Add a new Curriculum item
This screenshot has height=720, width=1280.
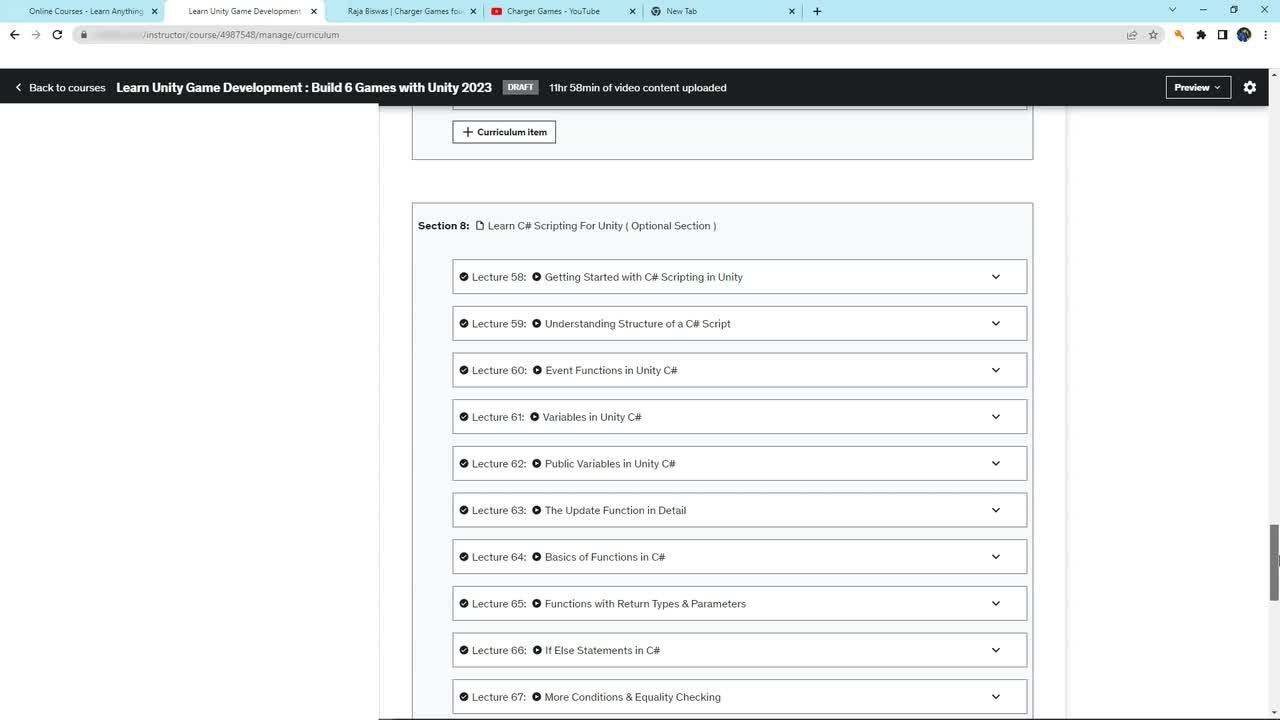[x=504, y=132]
